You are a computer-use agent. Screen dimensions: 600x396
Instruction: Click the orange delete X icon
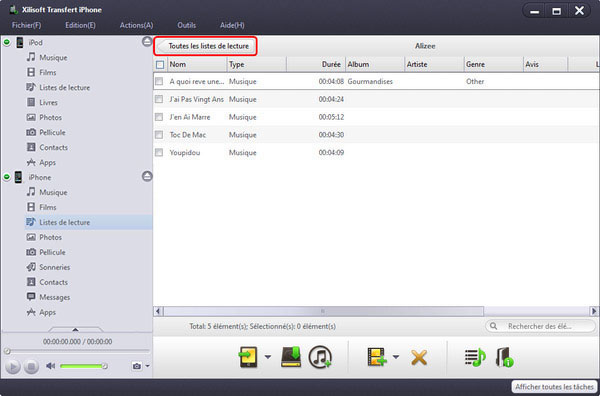click(x=419, y=358)
